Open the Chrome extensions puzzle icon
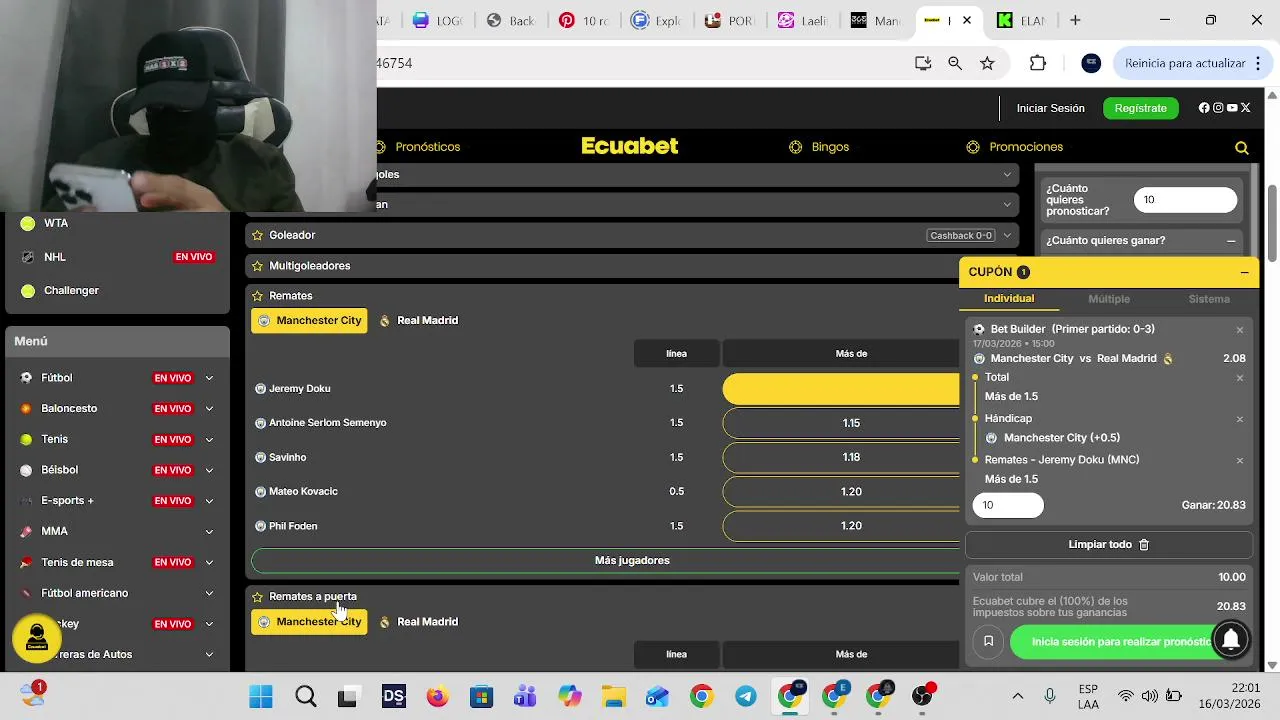This screenshot has width=1280, height=720. pos(1038,63)
